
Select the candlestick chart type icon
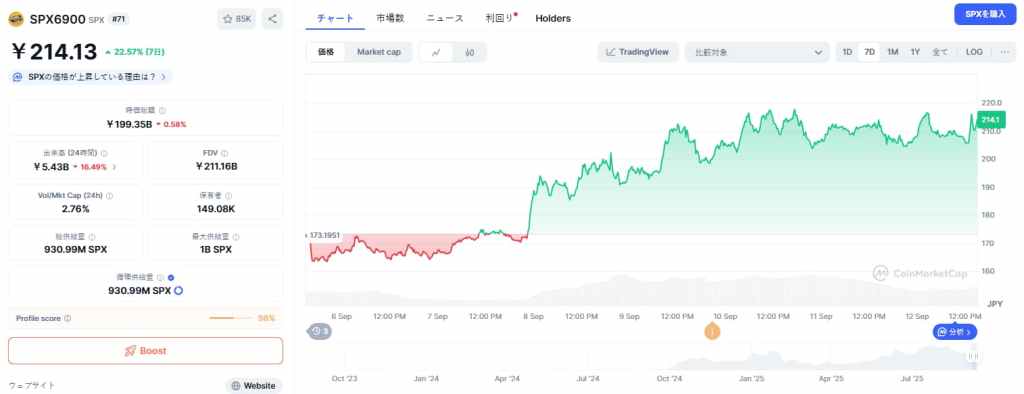click(x=470, y=52)
